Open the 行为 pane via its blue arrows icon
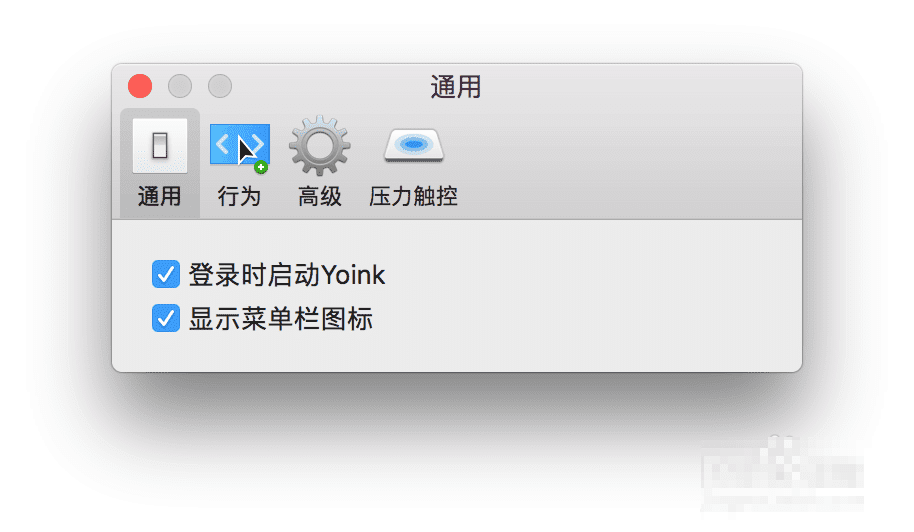The width and height of the screenshot is (914, 532). (240, 146)
